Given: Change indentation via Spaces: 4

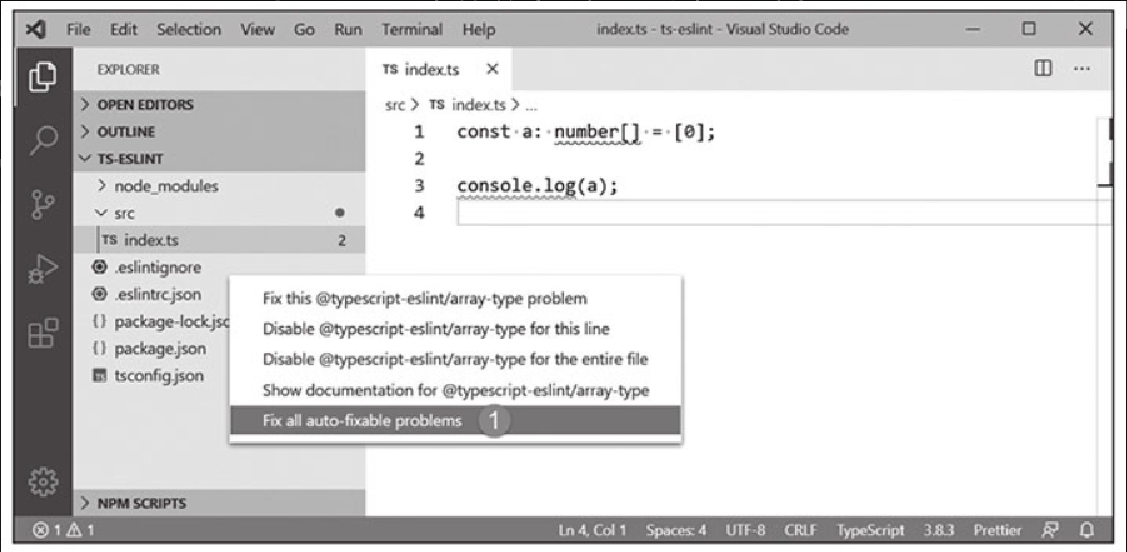Looking at the screenshot, I should pos(676,530).
